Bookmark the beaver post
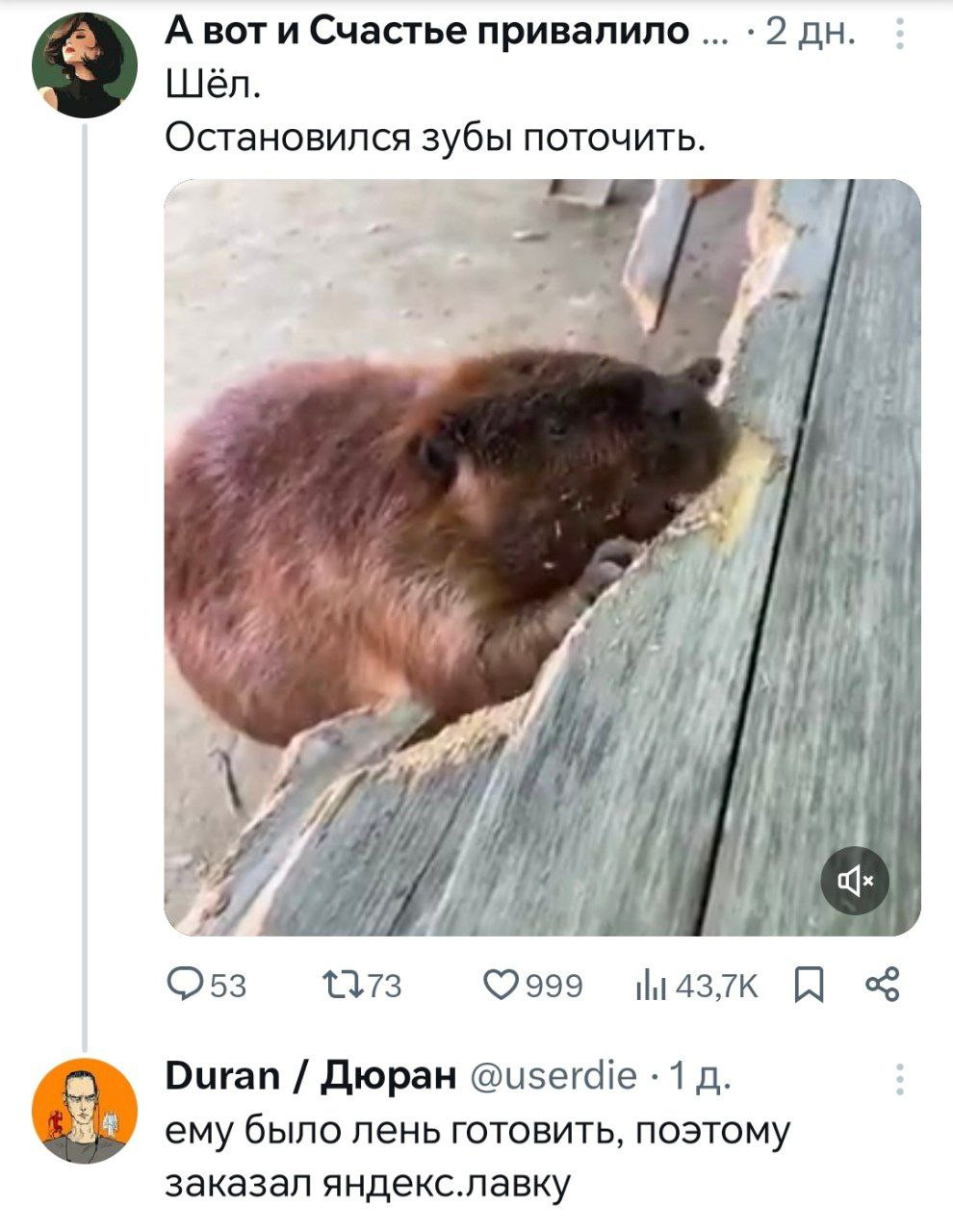 tap(806, 986)
